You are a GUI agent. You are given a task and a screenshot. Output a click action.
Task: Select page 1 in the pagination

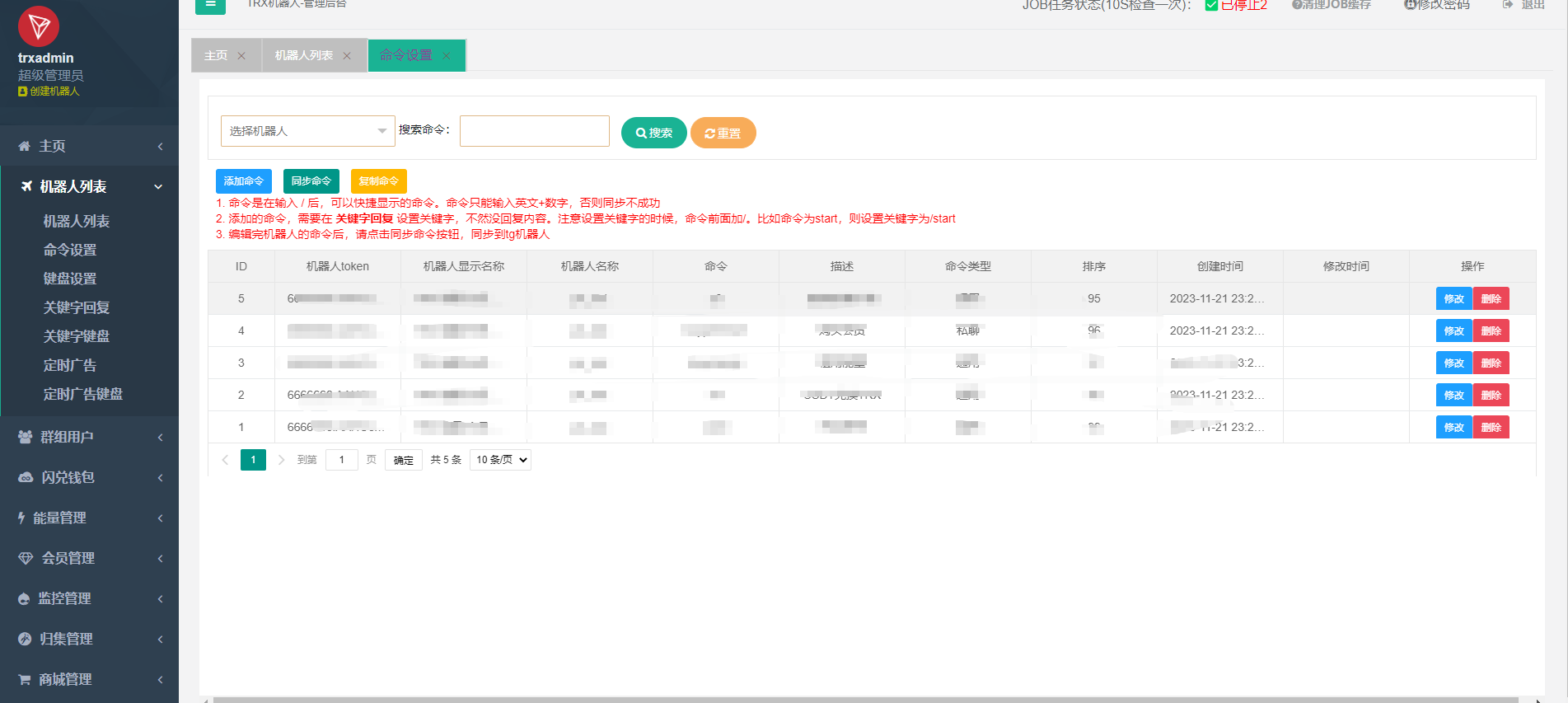click(253, 460)
